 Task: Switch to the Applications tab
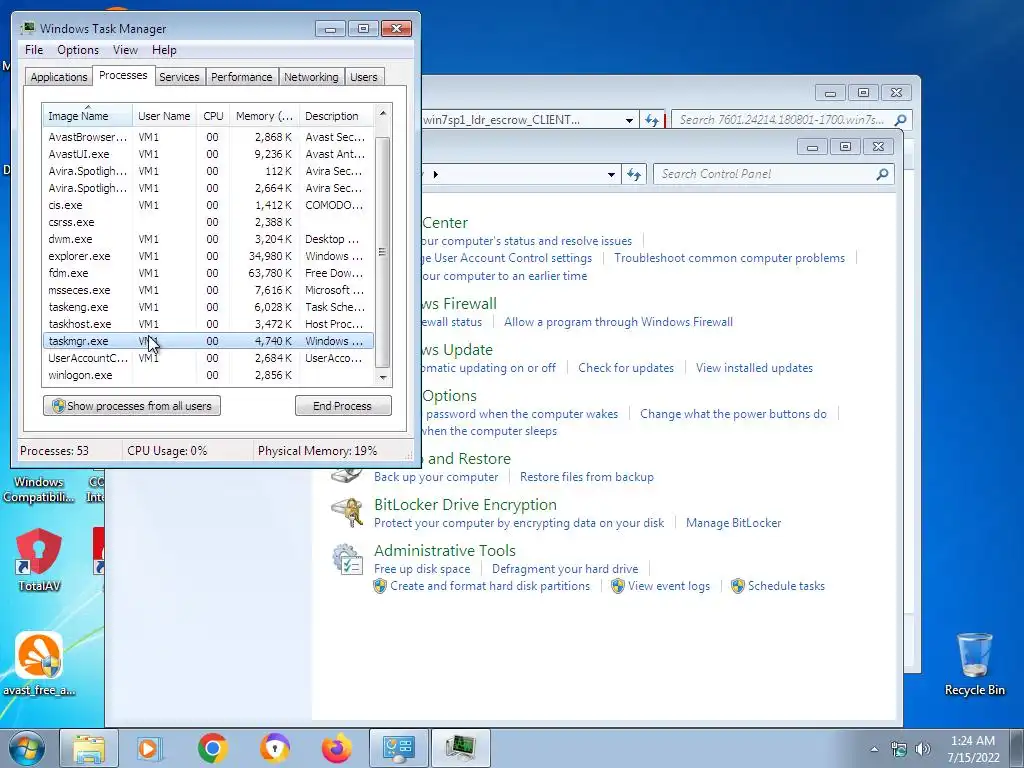(59, 77)
